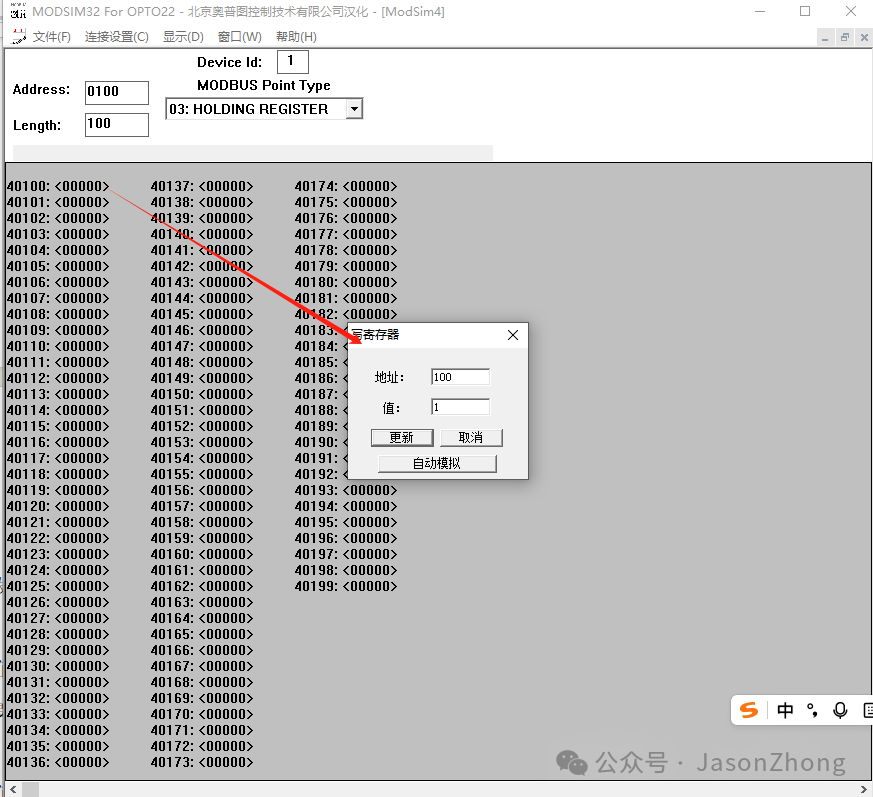
Task: Toggle punctuation mode on the Sogou bar
Action: point(812,710)
